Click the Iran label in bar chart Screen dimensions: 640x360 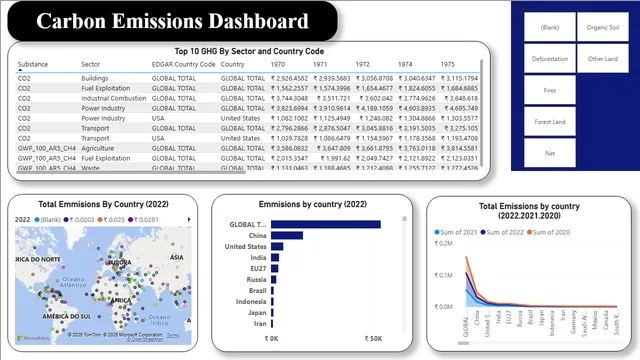(x=260, y=324)
